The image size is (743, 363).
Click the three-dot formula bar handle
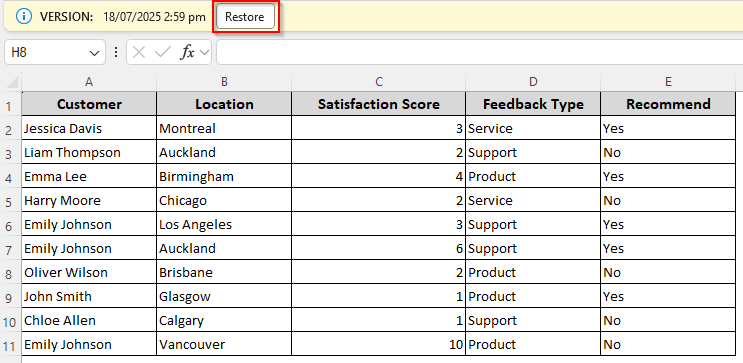click(116, 52)
